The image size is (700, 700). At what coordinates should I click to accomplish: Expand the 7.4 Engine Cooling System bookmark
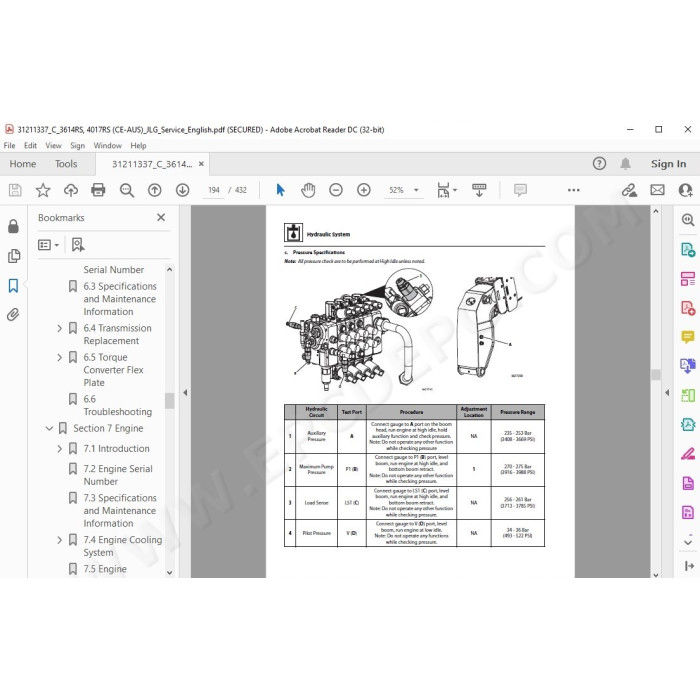click(x=59, y=540)
